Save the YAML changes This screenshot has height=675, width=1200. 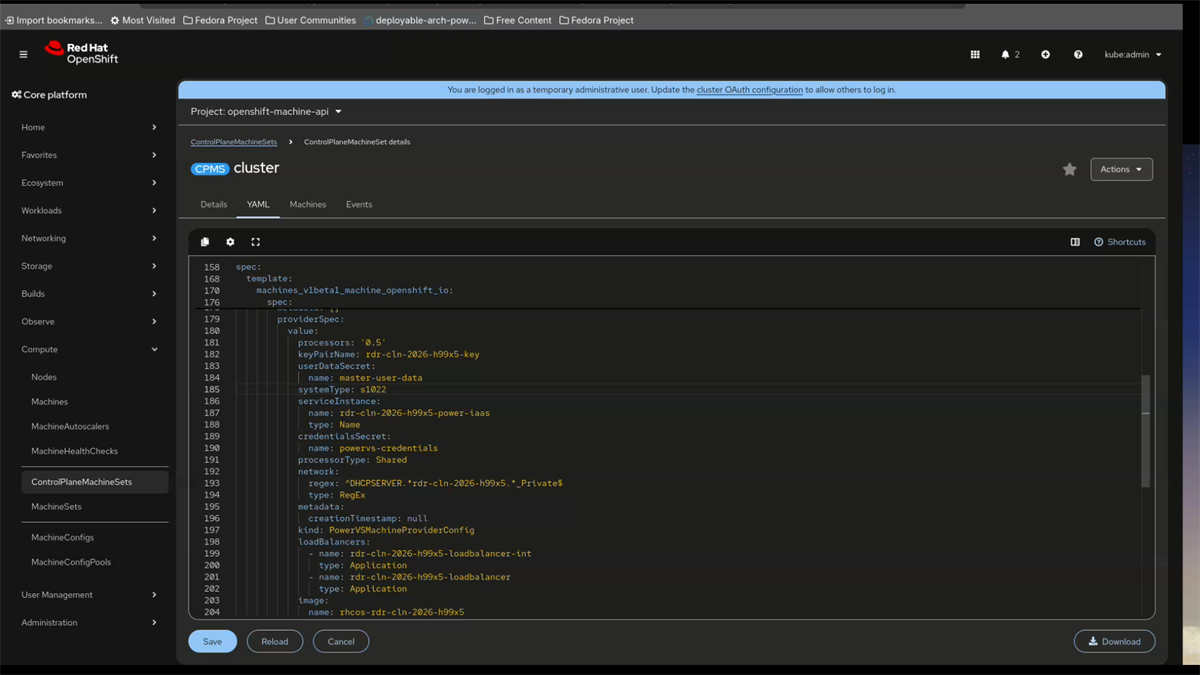(x=212, y=641)
